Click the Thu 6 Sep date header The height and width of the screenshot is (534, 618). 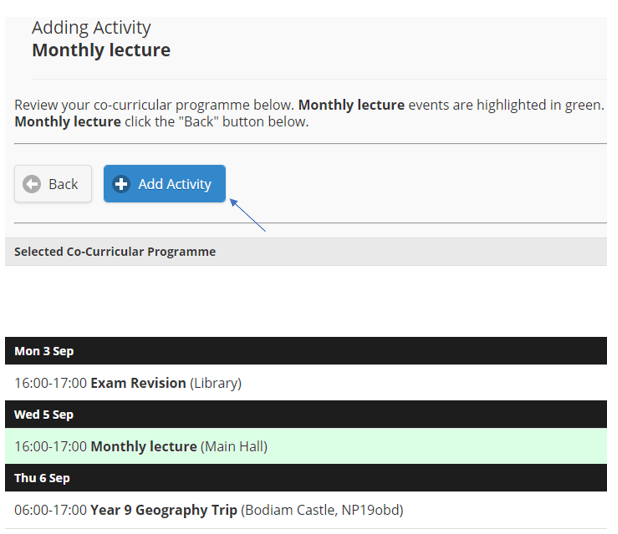click(42, 478)
